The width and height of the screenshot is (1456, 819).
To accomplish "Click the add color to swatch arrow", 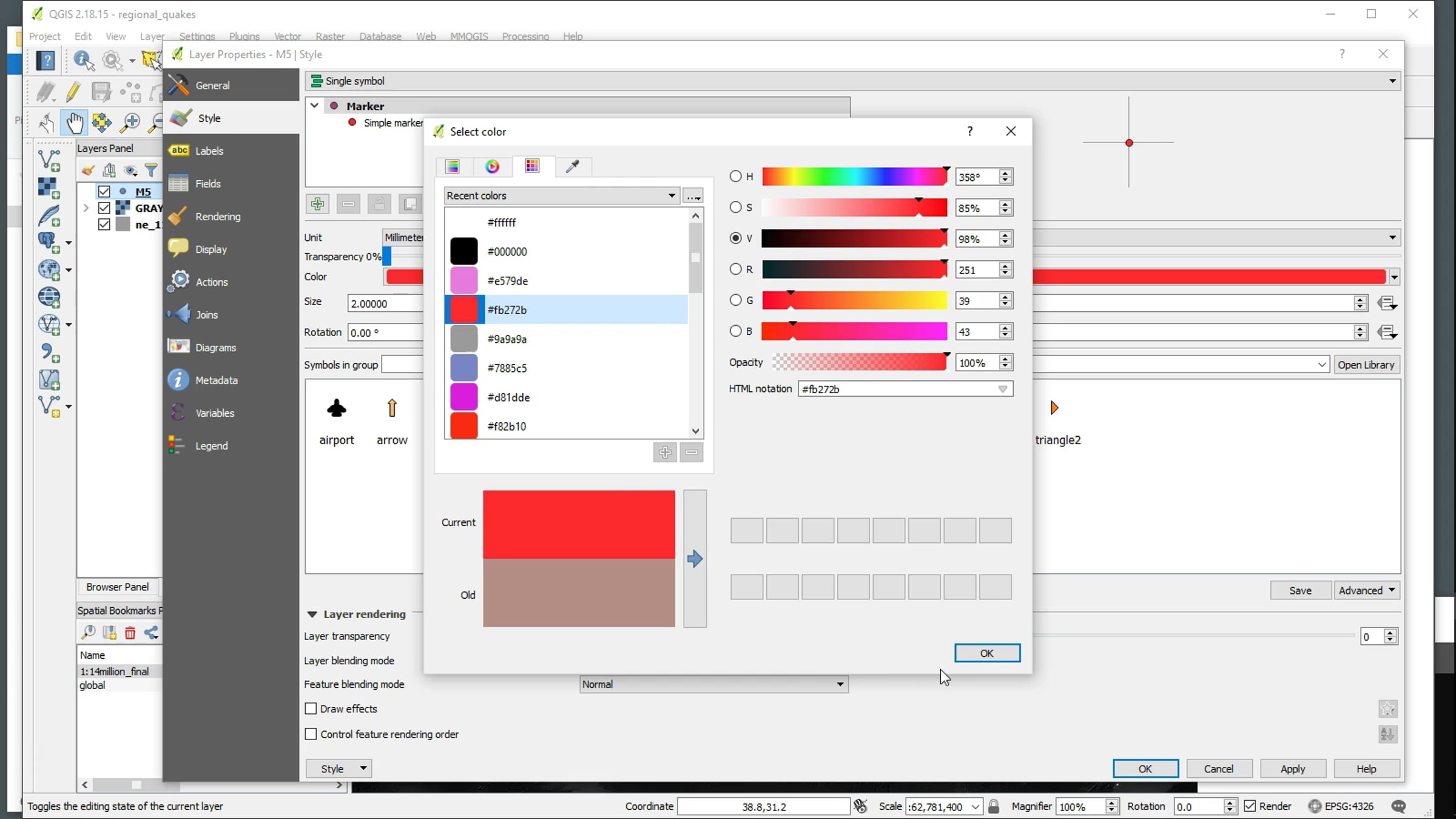I will pyautogui.click(x=695, y=559).
